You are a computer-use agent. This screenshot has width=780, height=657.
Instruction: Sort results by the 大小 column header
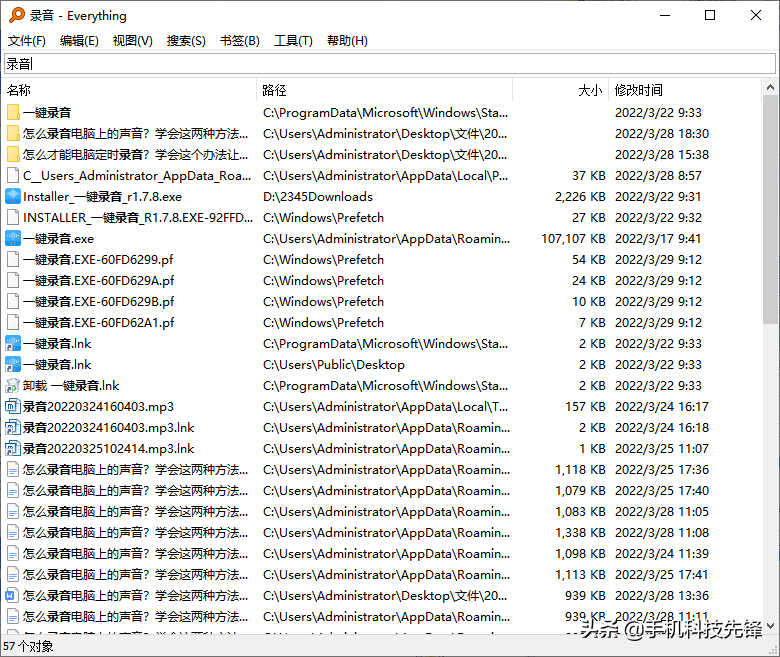coord(561,90)
